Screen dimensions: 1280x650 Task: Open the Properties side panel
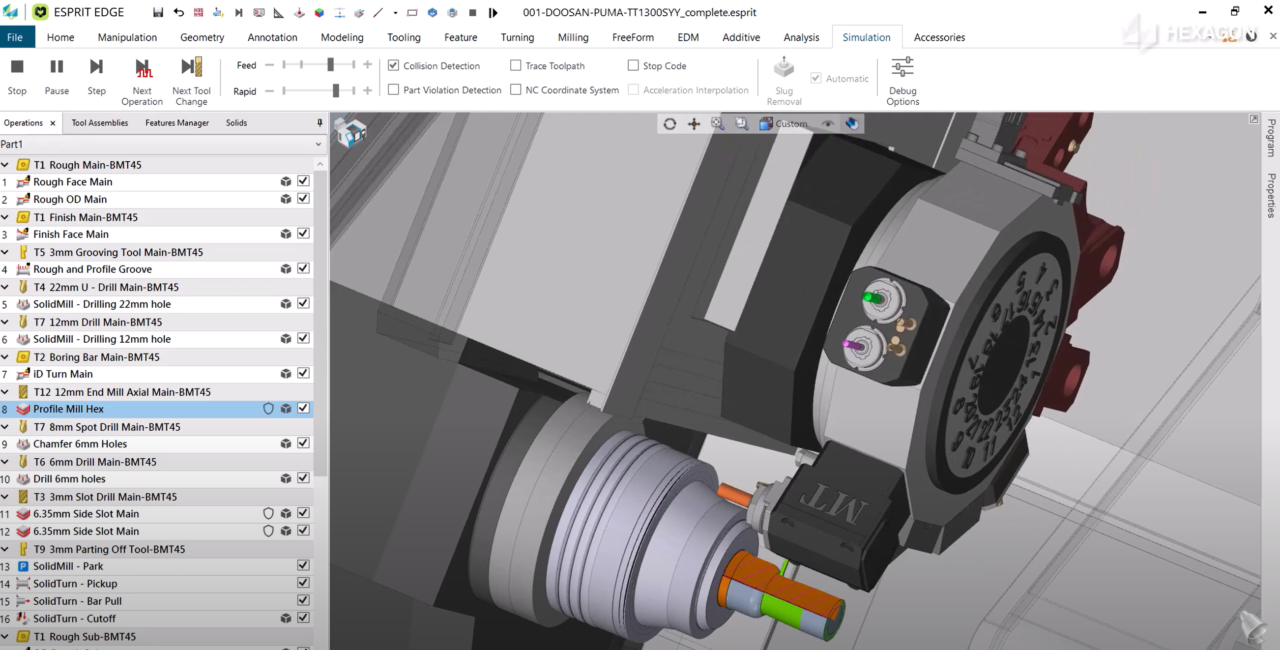point(1271,195)
